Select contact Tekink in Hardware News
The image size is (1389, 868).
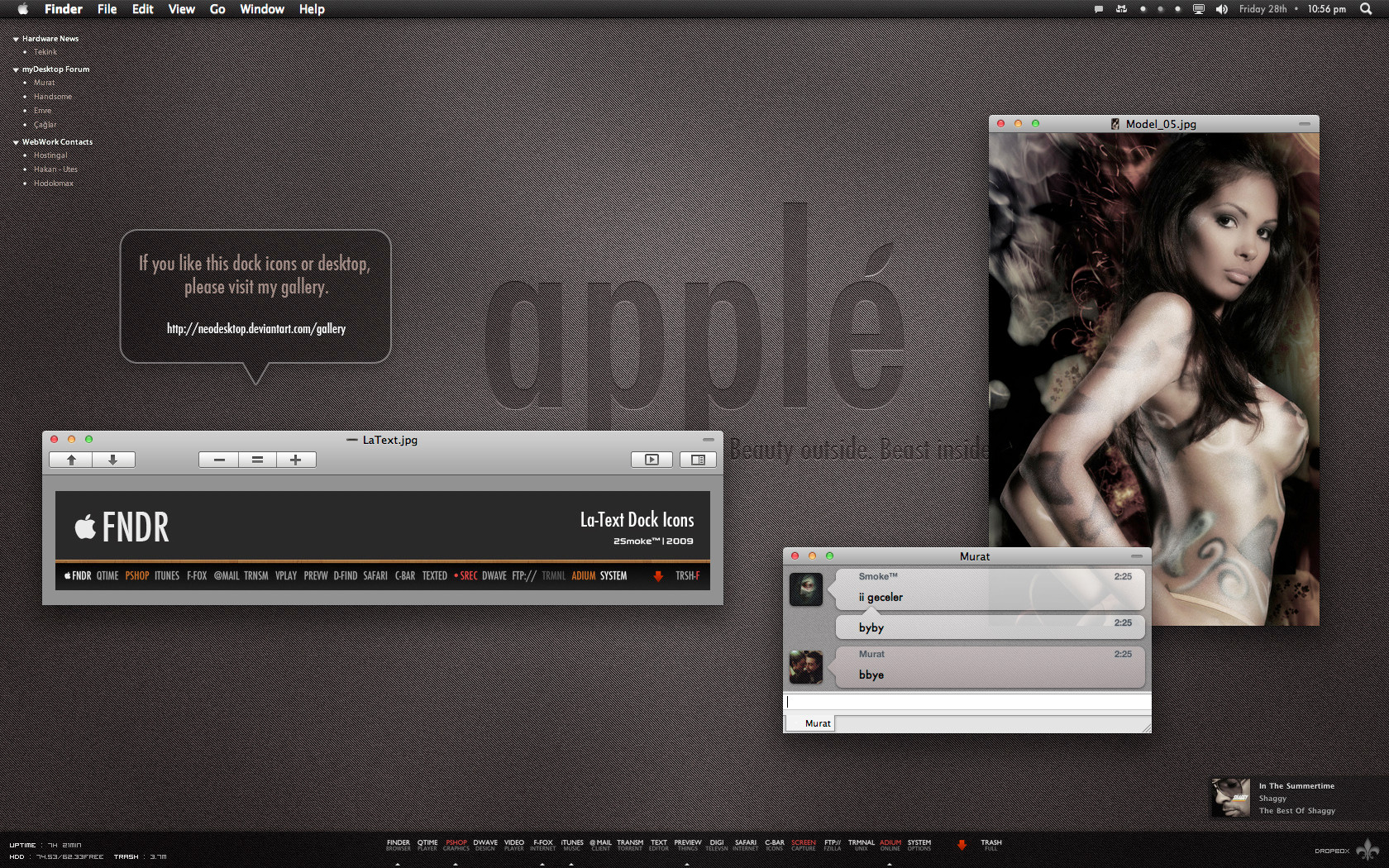tap(45, 52)
